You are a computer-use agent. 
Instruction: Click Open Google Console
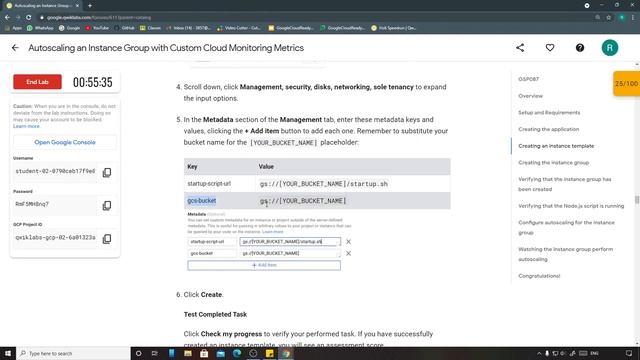[x=65, y=142]
